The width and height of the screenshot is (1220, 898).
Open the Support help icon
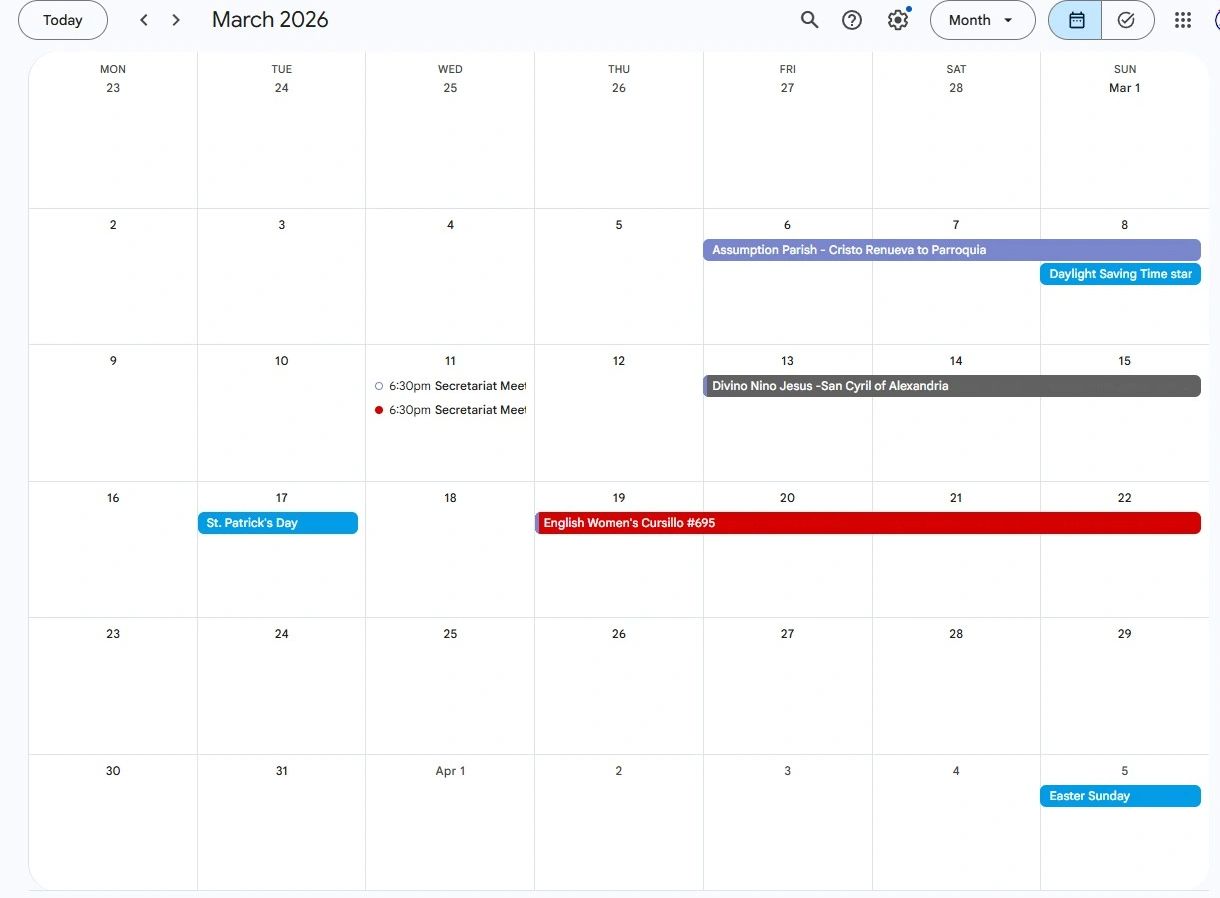click(852, 20)
